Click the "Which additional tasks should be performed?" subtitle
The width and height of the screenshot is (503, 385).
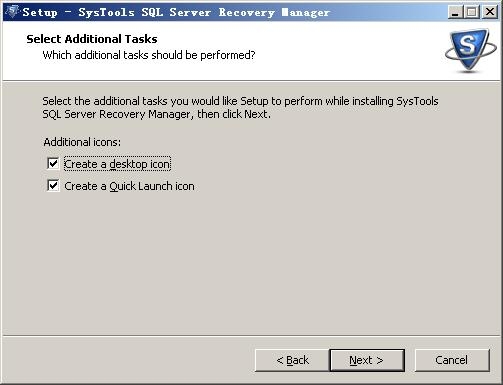click(x=149, y=55)
